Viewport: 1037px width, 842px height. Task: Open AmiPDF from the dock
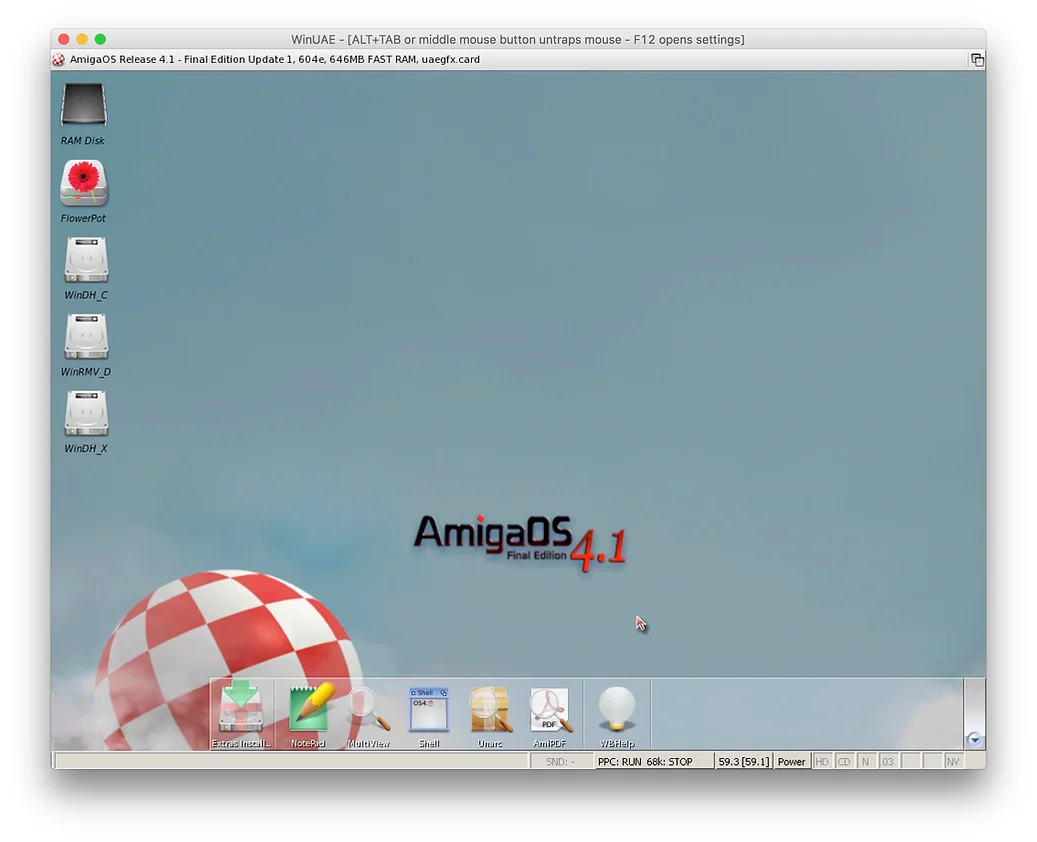tap(550, 710)
